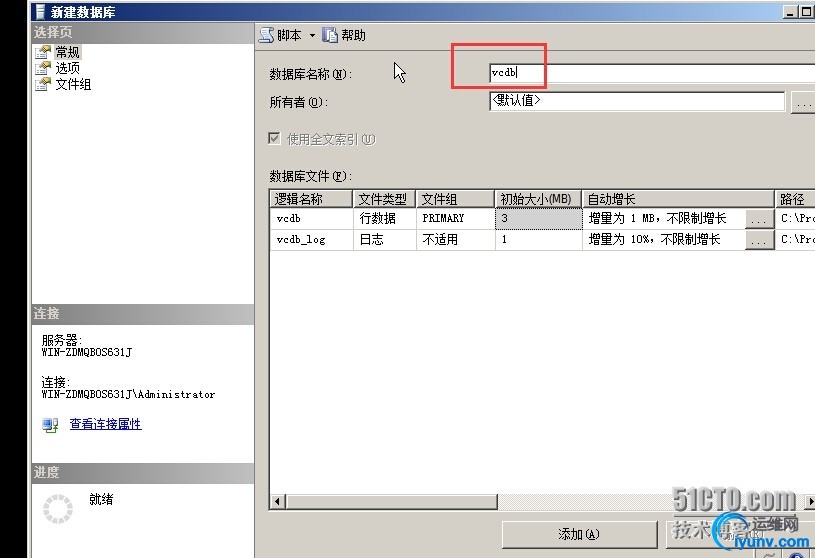This screenshot has height=558, width=815.
Task: Click the 不适用 filegroup cell
Action: tap(455, 240)
